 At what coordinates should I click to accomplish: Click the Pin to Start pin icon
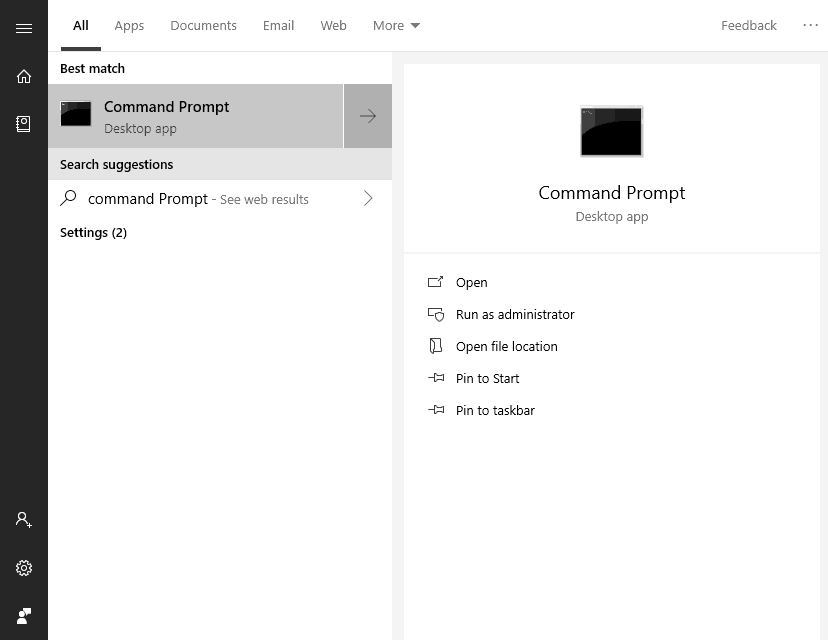pos(436,378)
